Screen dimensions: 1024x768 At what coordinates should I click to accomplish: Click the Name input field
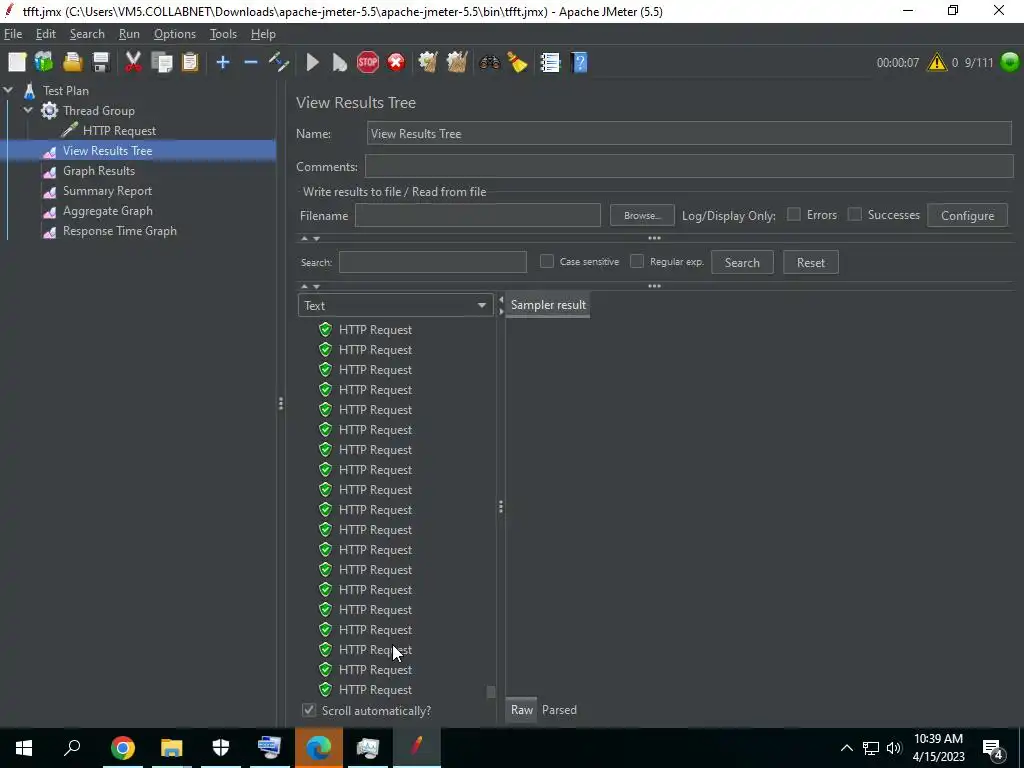tap(689, 133)
